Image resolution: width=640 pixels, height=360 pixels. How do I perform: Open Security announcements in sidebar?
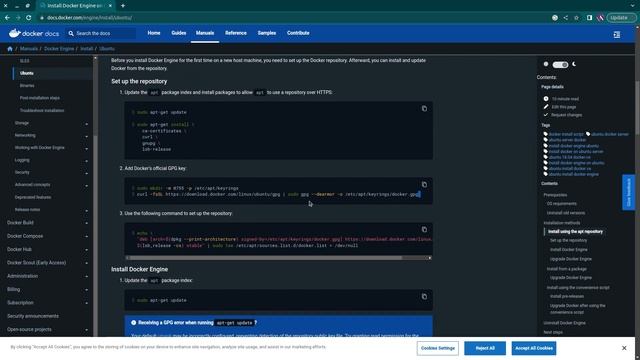click(x=33, y=316)
